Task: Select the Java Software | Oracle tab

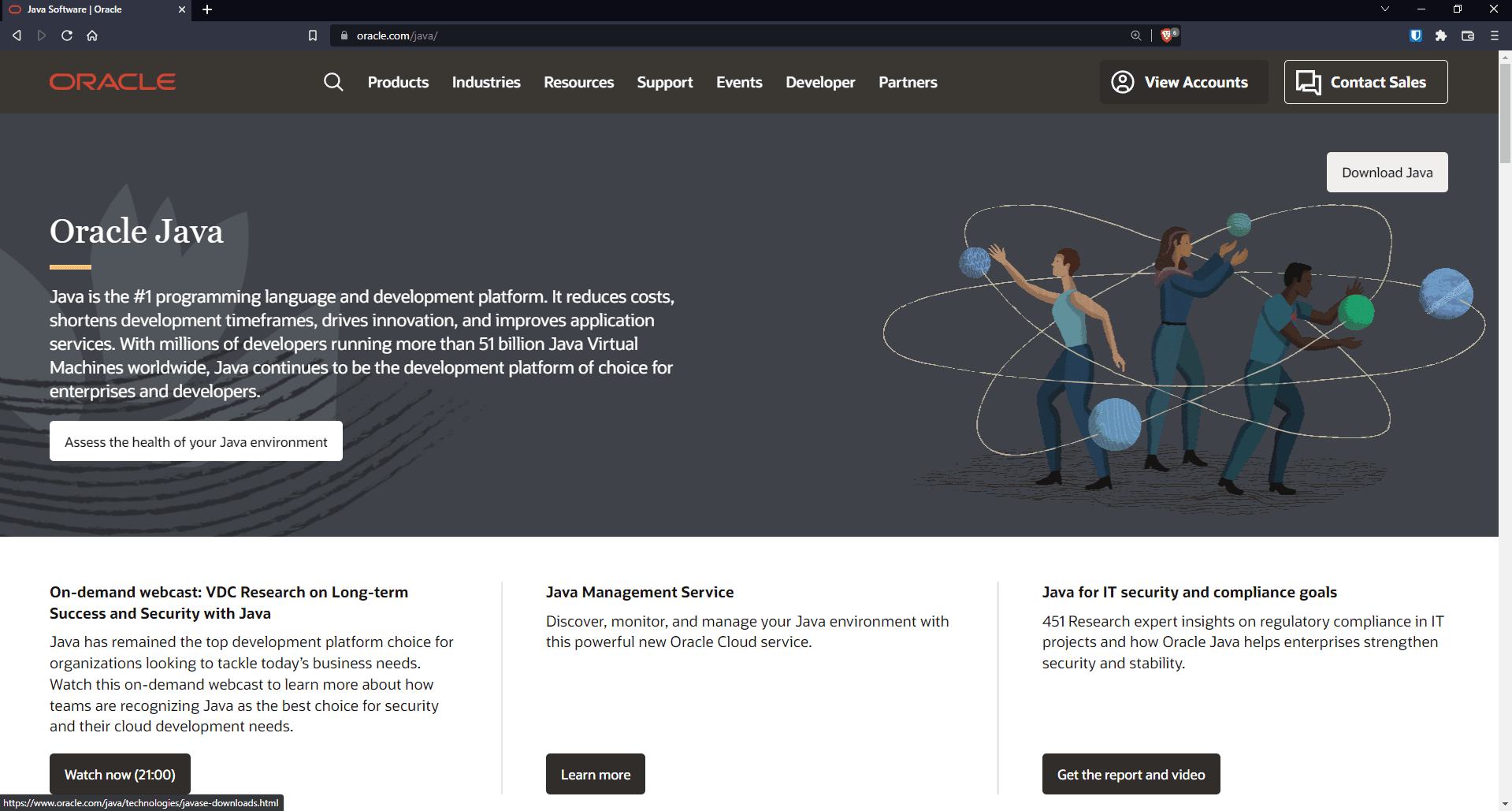Action: [x=95, y=9]
